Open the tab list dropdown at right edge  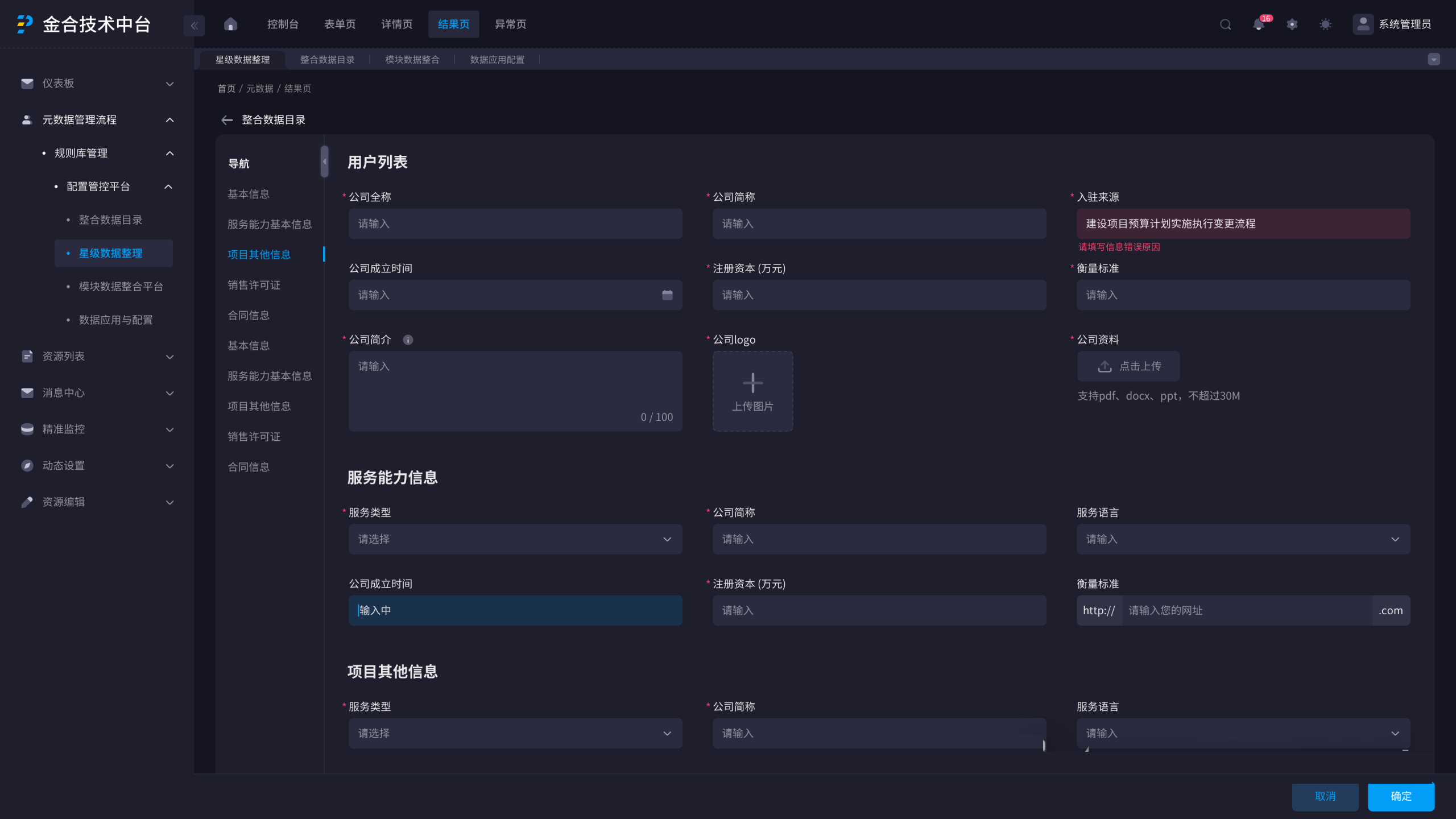[x=1434, y=60]
